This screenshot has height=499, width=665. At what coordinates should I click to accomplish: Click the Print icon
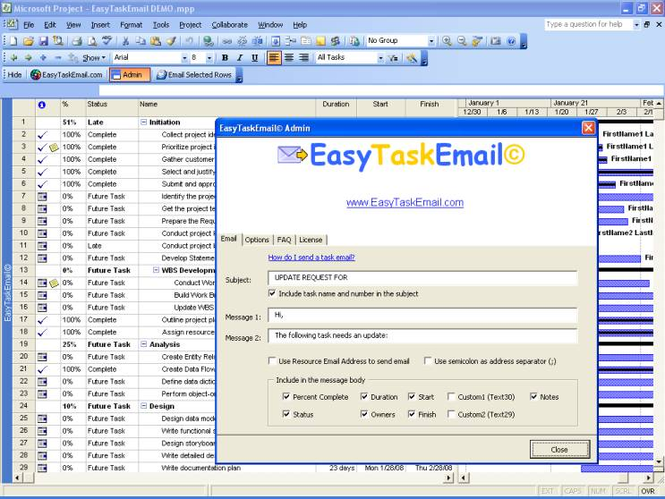click(77, 41)
